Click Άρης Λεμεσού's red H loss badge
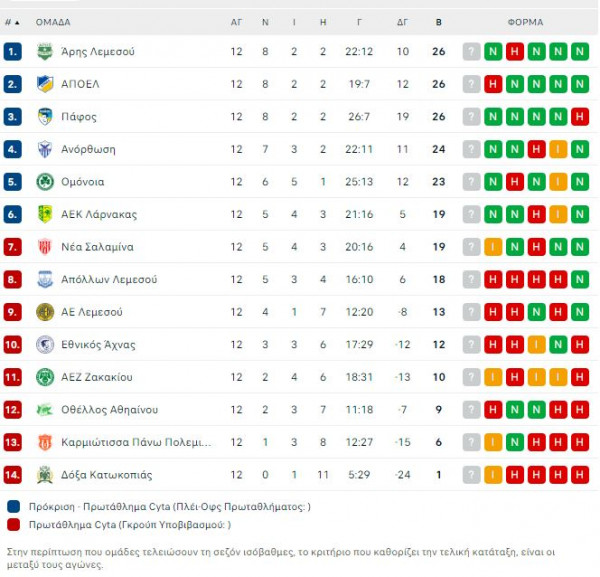The width and height of the screenshot is (600, 577). tap(515, 51)
